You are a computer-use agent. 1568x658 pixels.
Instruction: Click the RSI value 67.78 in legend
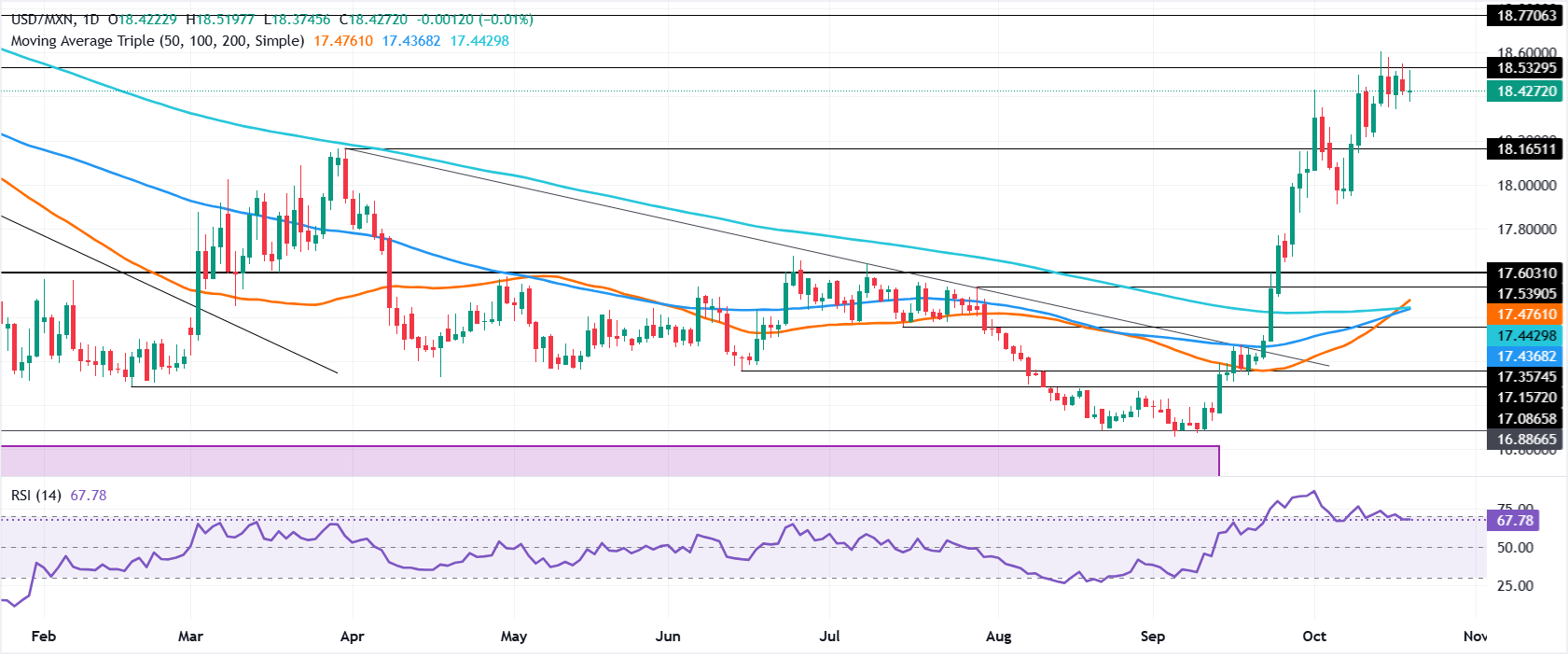[88, 496]
